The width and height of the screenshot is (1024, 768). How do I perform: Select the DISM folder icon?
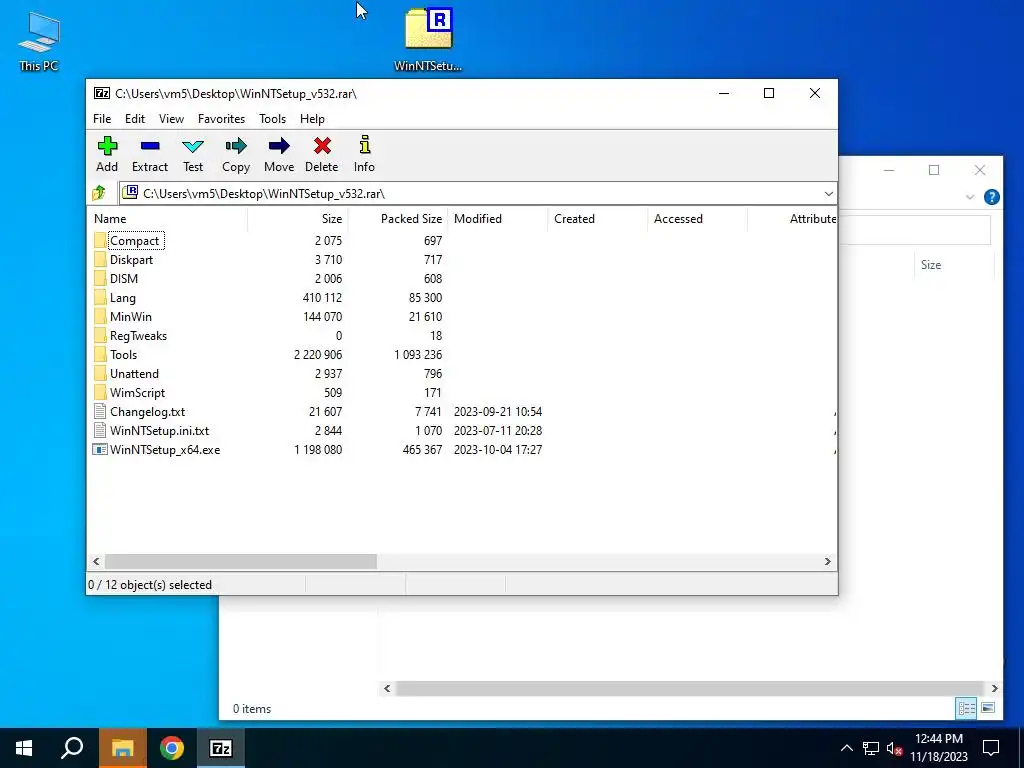click(100, 278)
